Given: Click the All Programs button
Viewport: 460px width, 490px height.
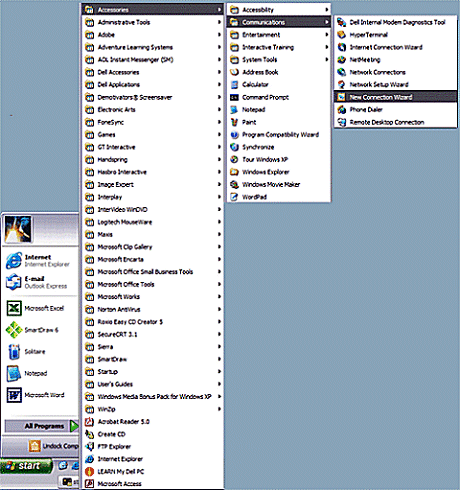Looking at the screenshot, I should click(x=41, y=426).
